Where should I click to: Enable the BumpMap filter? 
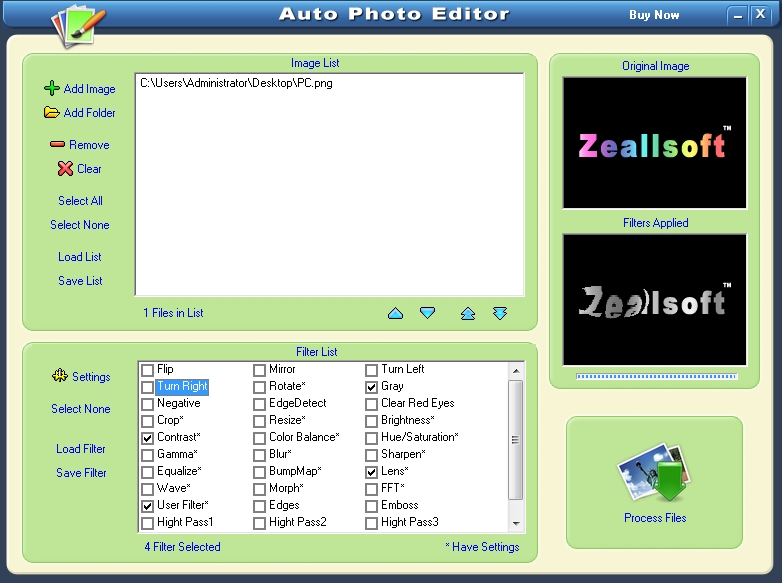tap(259, 472)
